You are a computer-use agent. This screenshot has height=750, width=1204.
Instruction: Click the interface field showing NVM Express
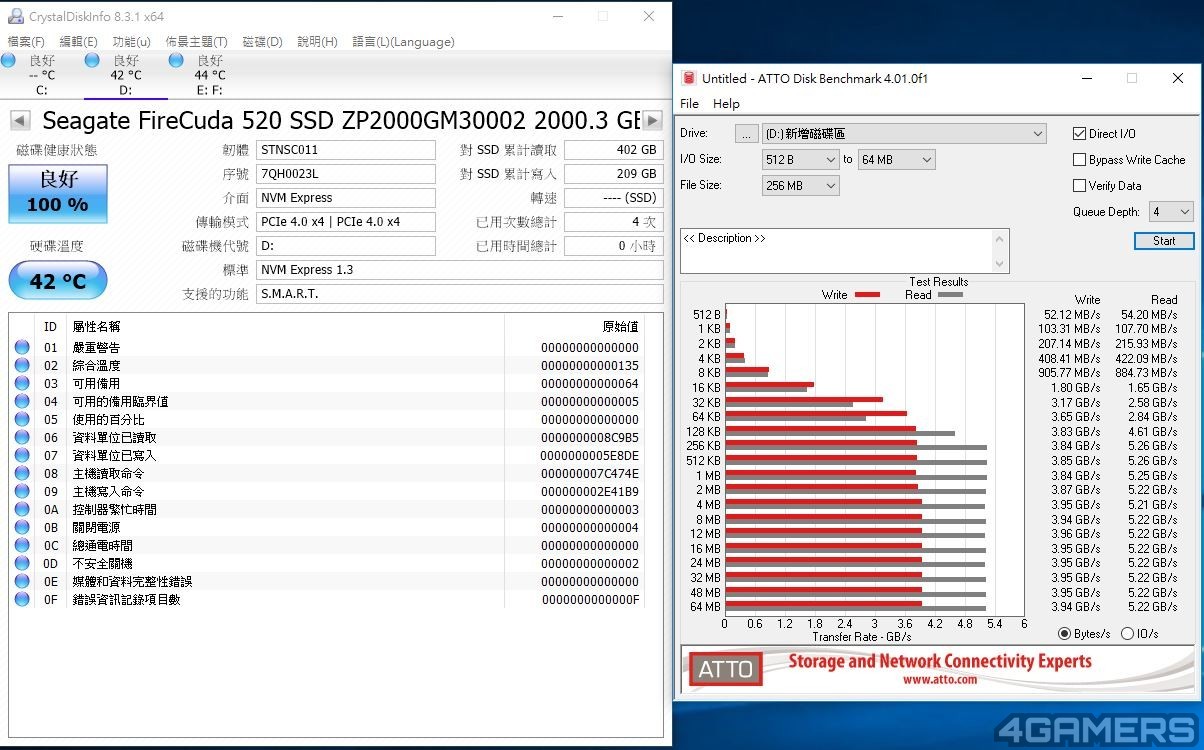point(345,198)
